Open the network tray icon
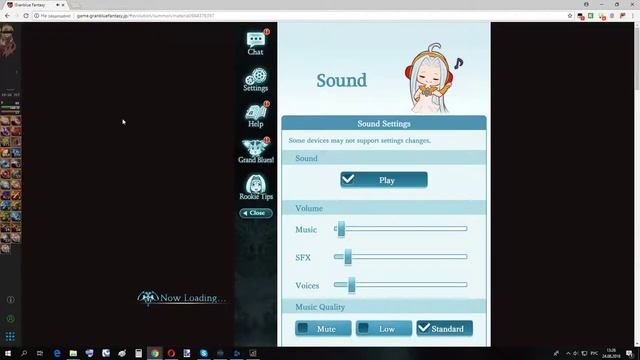 click(584, 353)
